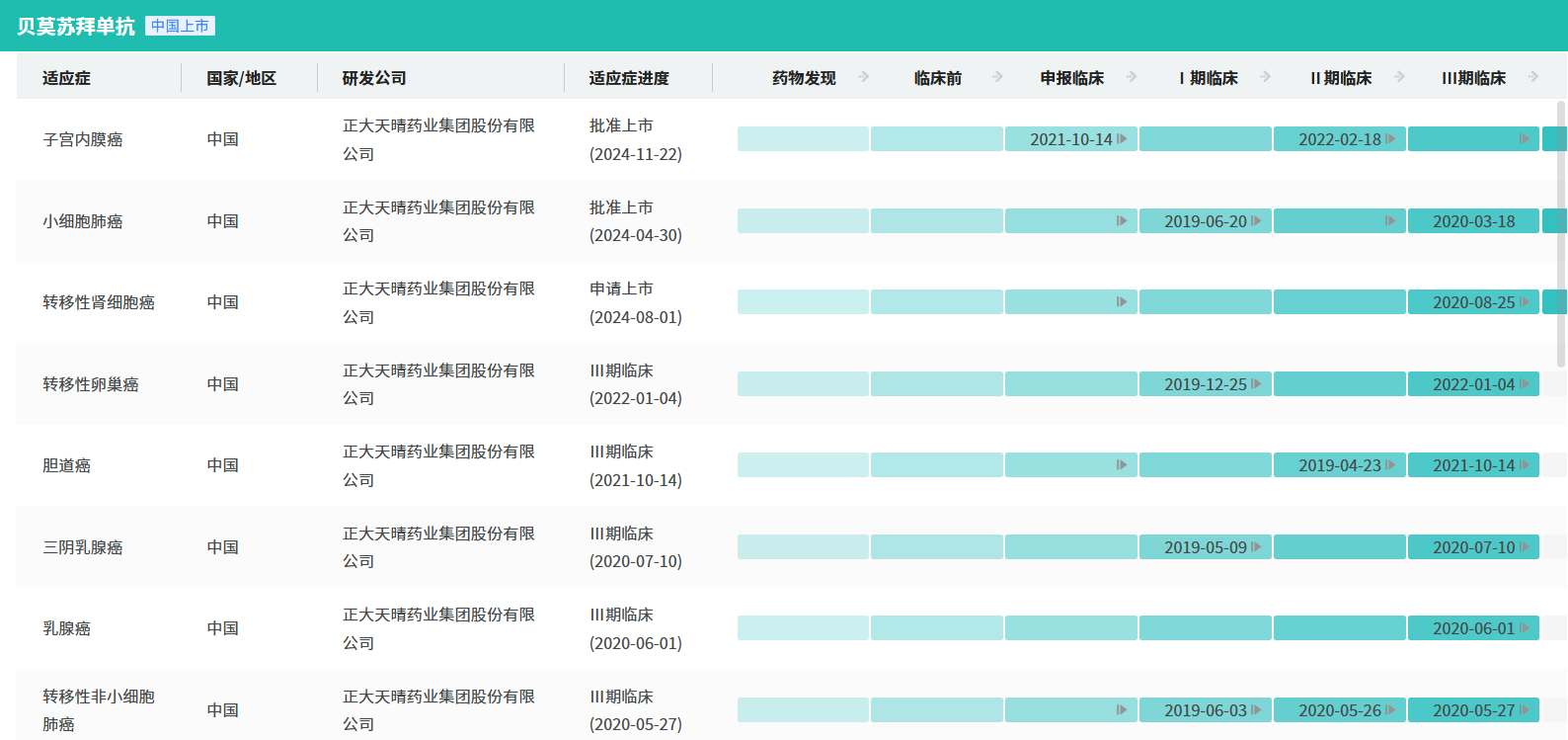The width and height of the screenshot is (1568, 740).
Task: Select the 国家/地区 column header
Action: coord(241,78)
